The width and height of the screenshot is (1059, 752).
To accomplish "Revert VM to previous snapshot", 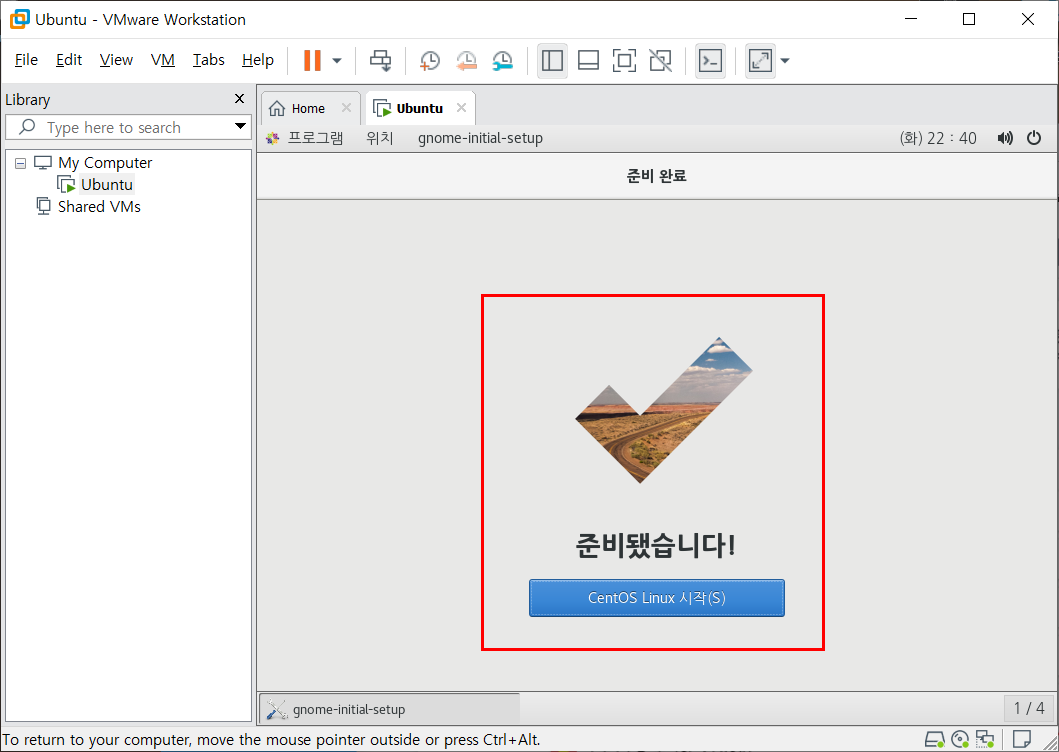I will coord(466,60).
